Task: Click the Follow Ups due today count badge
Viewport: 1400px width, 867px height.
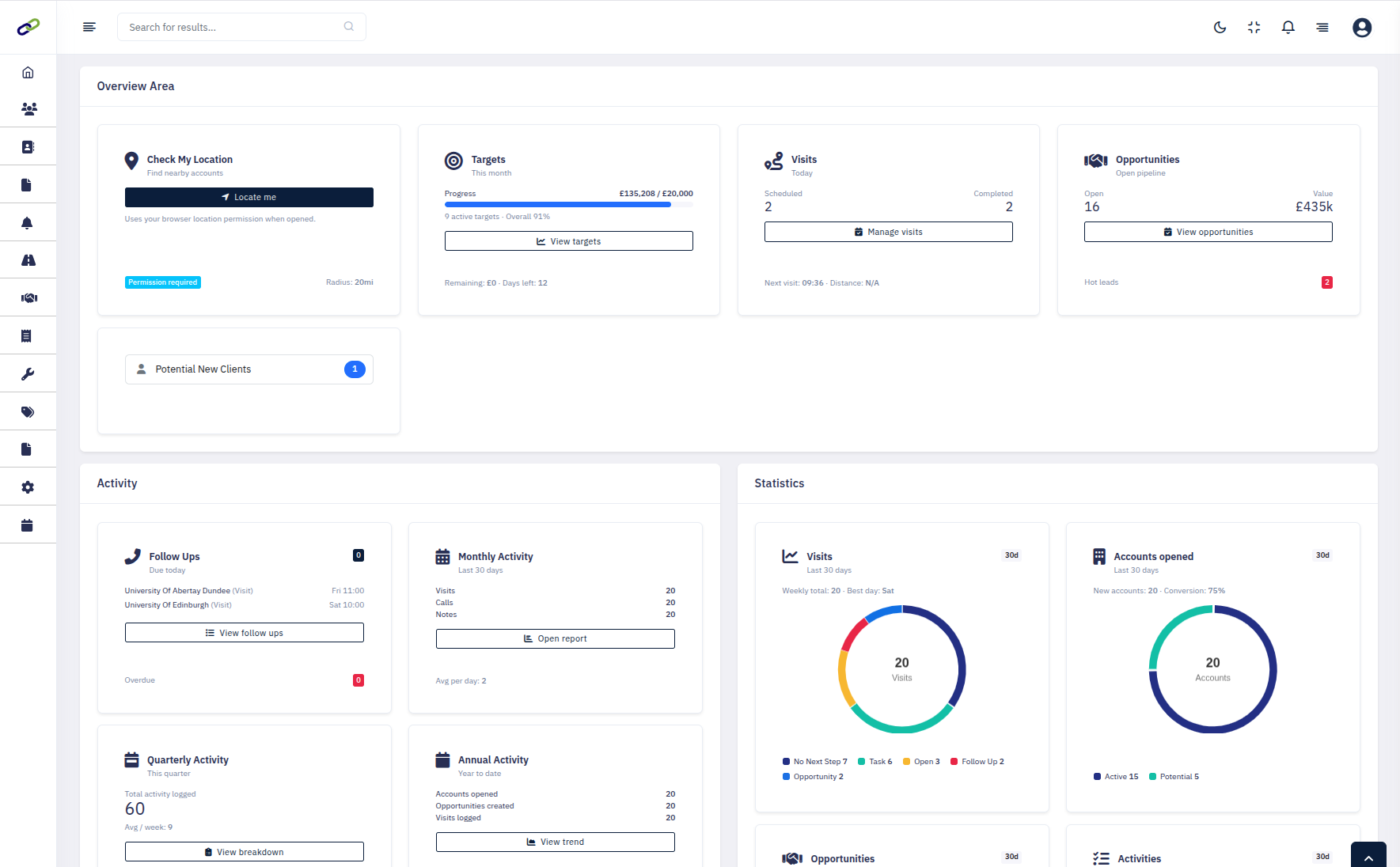Action: click(359, 555)
